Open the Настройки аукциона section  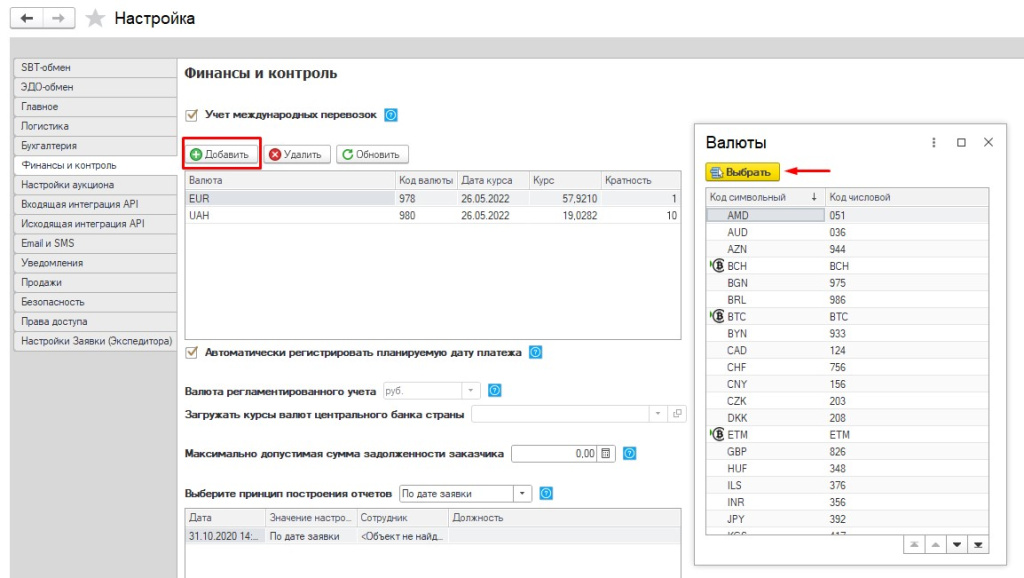95,185
